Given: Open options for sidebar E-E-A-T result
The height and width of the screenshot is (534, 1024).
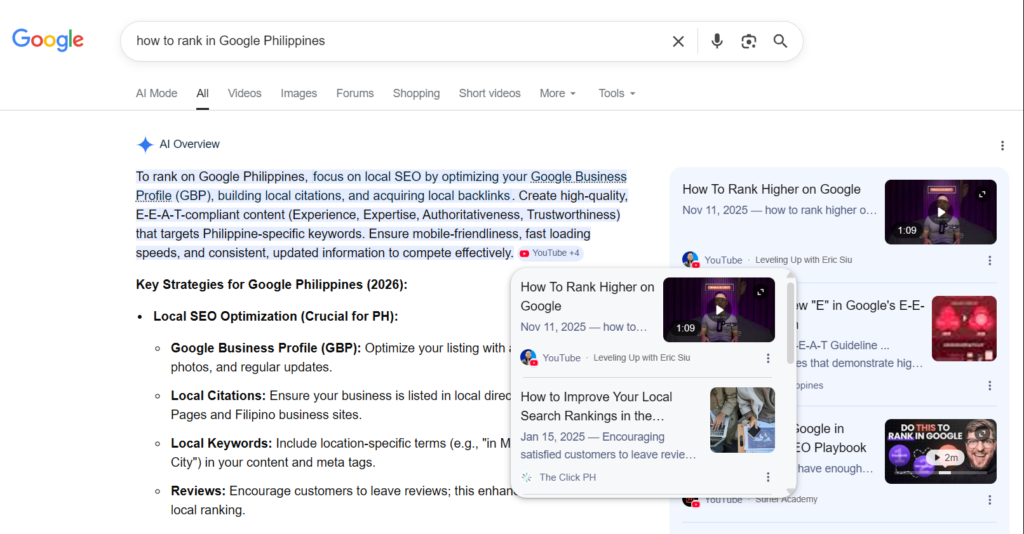Looking at the screenshot, I should click(990, 386).
